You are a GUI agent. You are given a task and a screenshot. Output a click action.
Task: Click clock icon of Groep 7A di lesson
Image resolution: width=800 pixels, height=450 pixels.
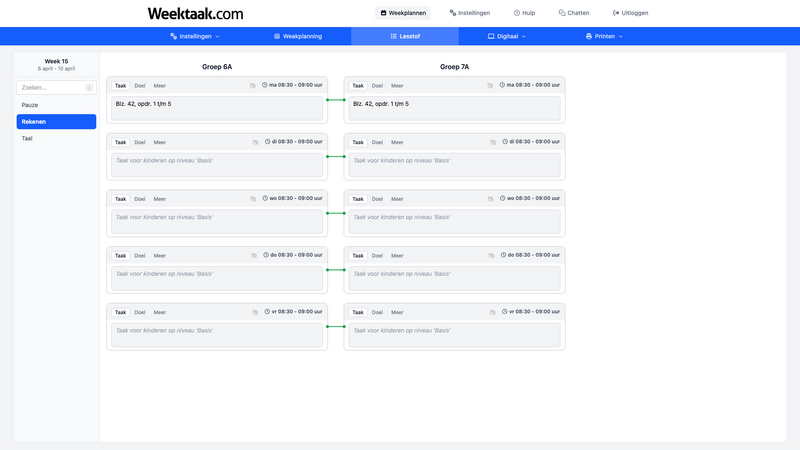pyautogui.click(x=505, y=142)
